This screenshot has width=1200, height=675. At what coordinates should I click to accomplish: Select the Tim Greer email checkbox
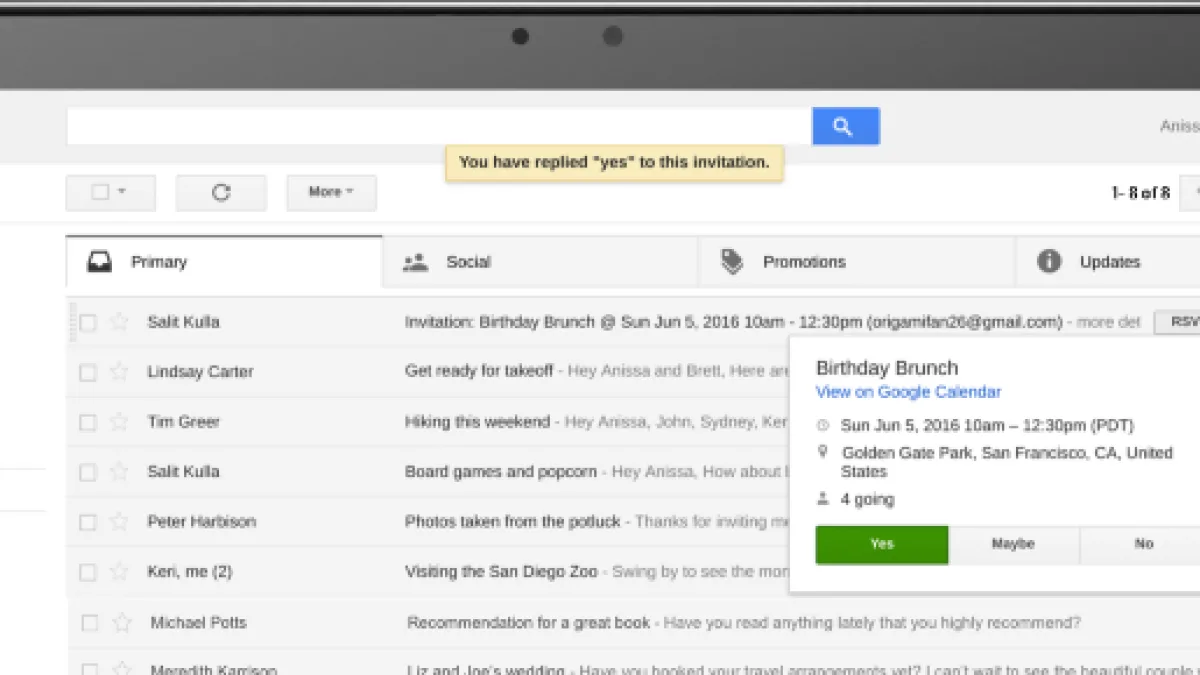tap(88, 422)
